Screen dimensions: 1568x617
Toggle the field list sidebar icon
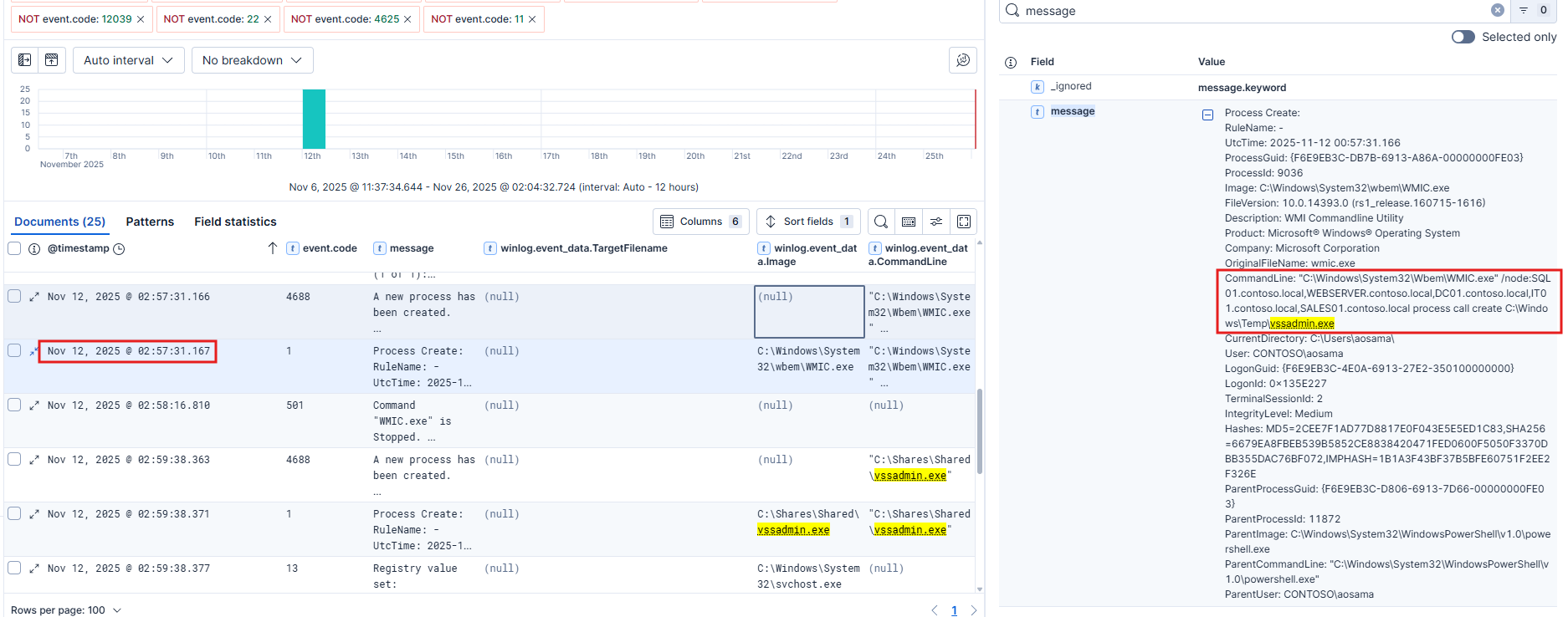[24, 60]
